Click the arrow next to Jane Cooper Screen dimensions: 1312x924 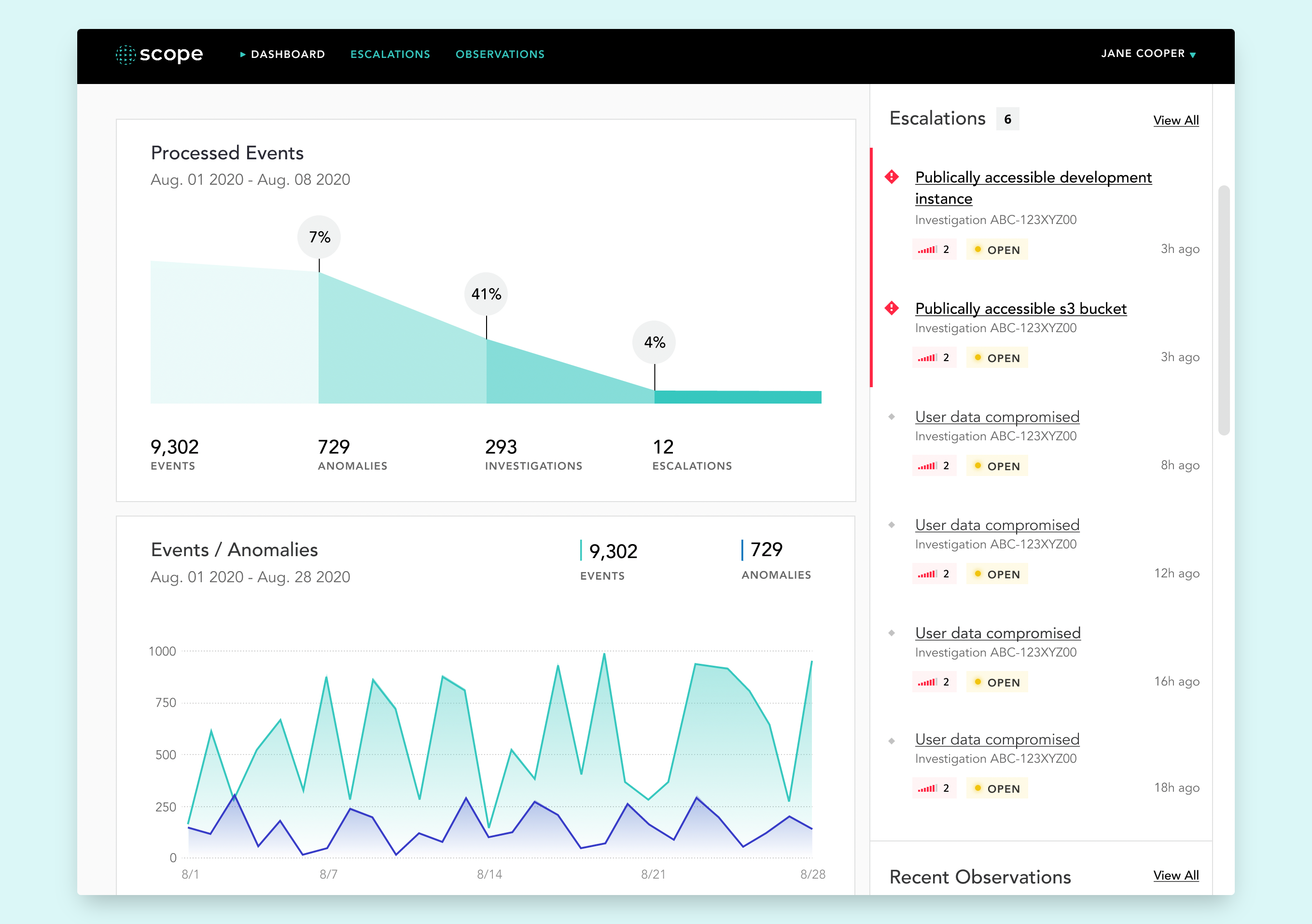point(1193,55)
